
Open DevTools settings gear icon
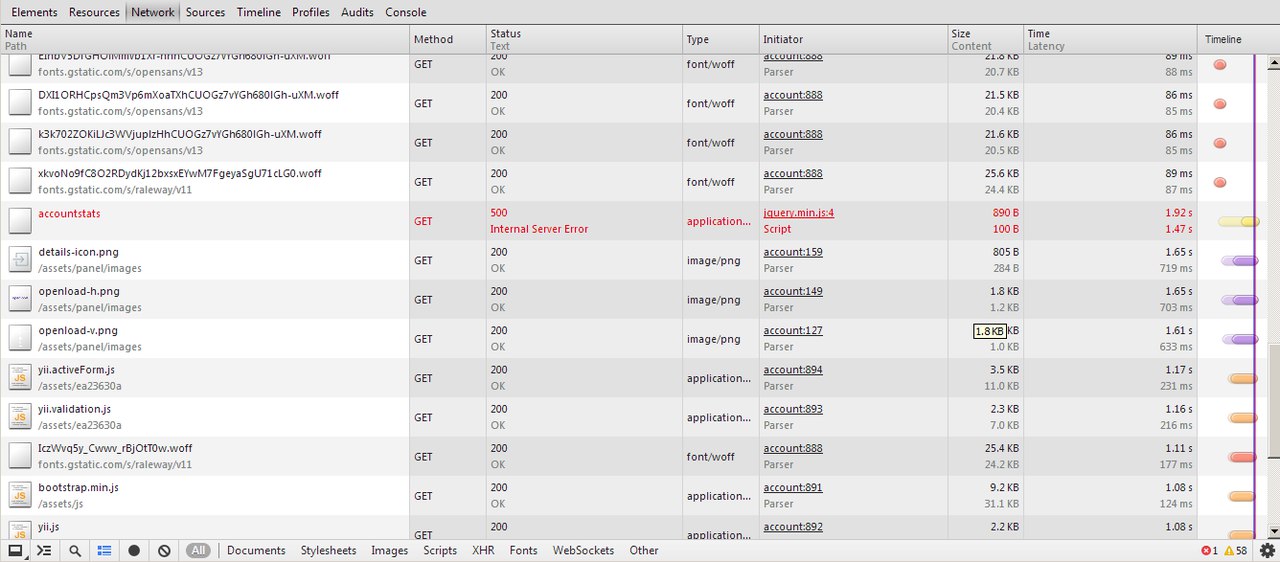point(1267,550)
